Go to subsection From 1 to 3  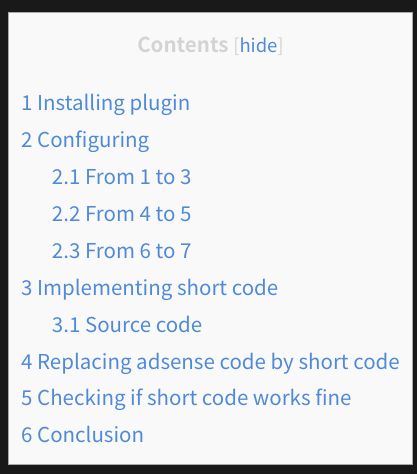[x=121, y=177]
